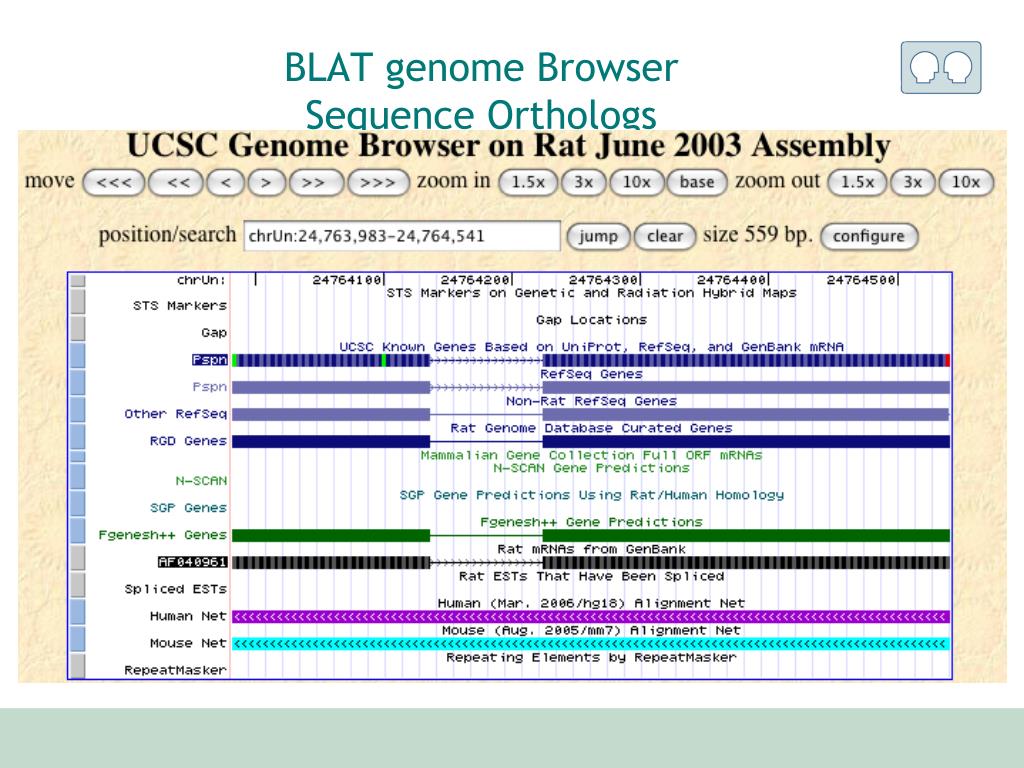The image size is (1024, 768).
Task: Click the blue handle beside Human Net
Action: (x=78, y=612)
